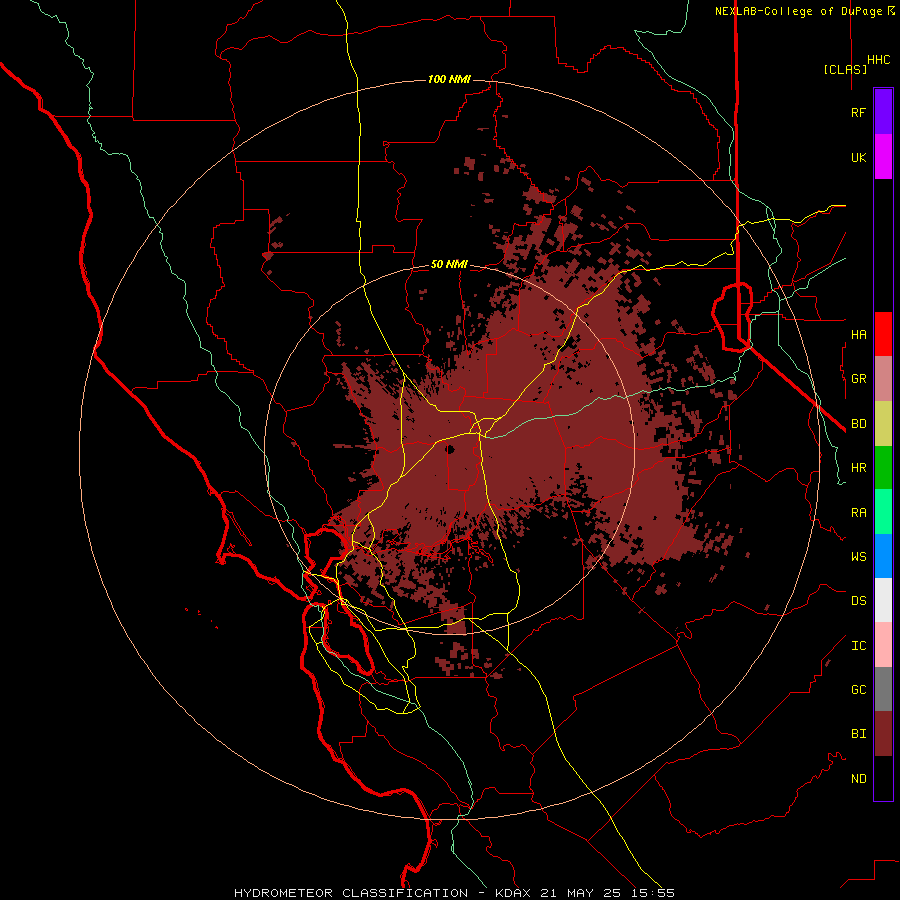Click the HA red legend swatch

click(x=883, y=334)
